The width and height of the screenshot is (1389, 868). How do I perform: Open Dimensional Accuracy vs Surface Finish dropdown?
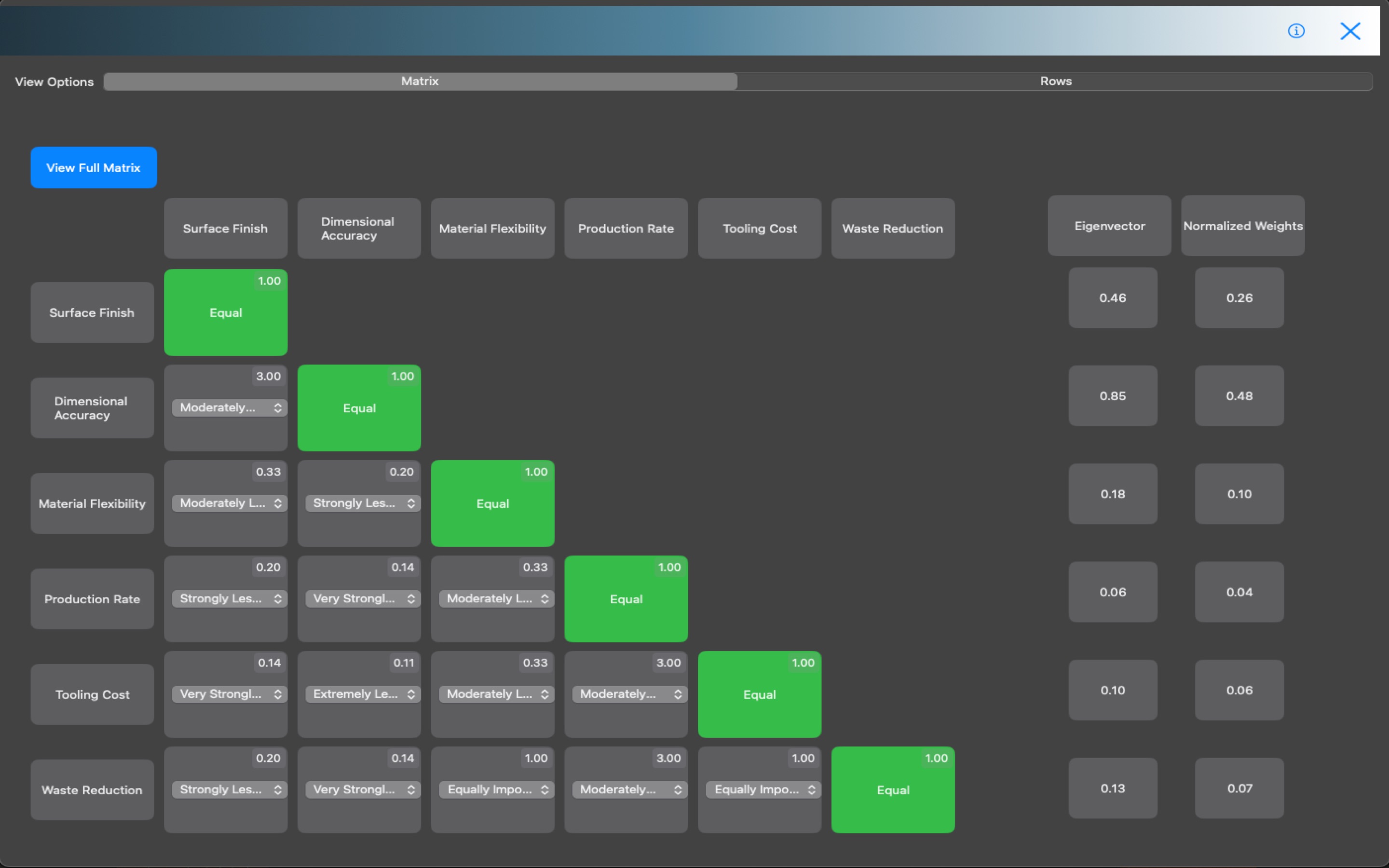[x=229, y=407]
